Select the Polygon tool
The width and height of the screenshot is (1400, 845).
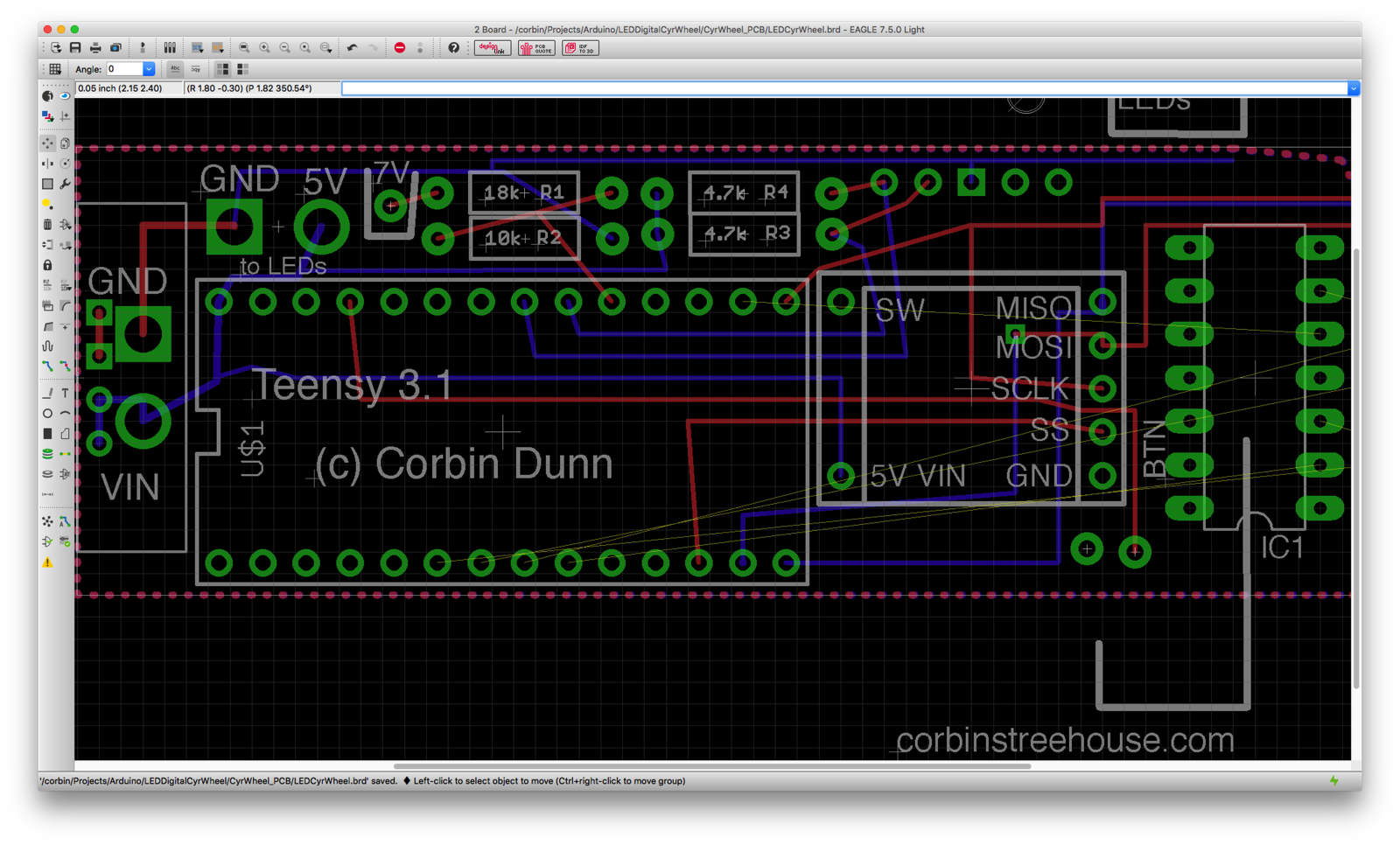(65, 433)
